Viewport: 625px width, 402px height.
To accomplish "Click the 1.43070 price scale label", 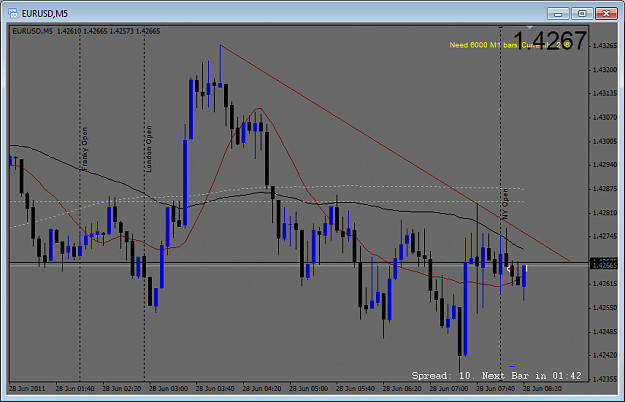I will (x=605, y=118).
